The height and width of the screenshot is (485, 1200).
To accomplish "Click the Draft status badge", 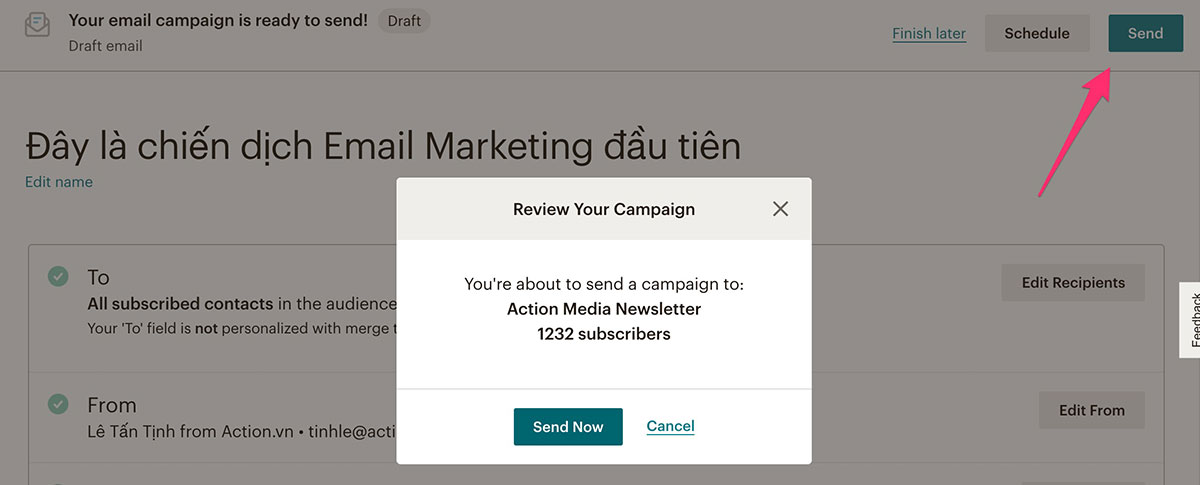I will tap(404, 21).
